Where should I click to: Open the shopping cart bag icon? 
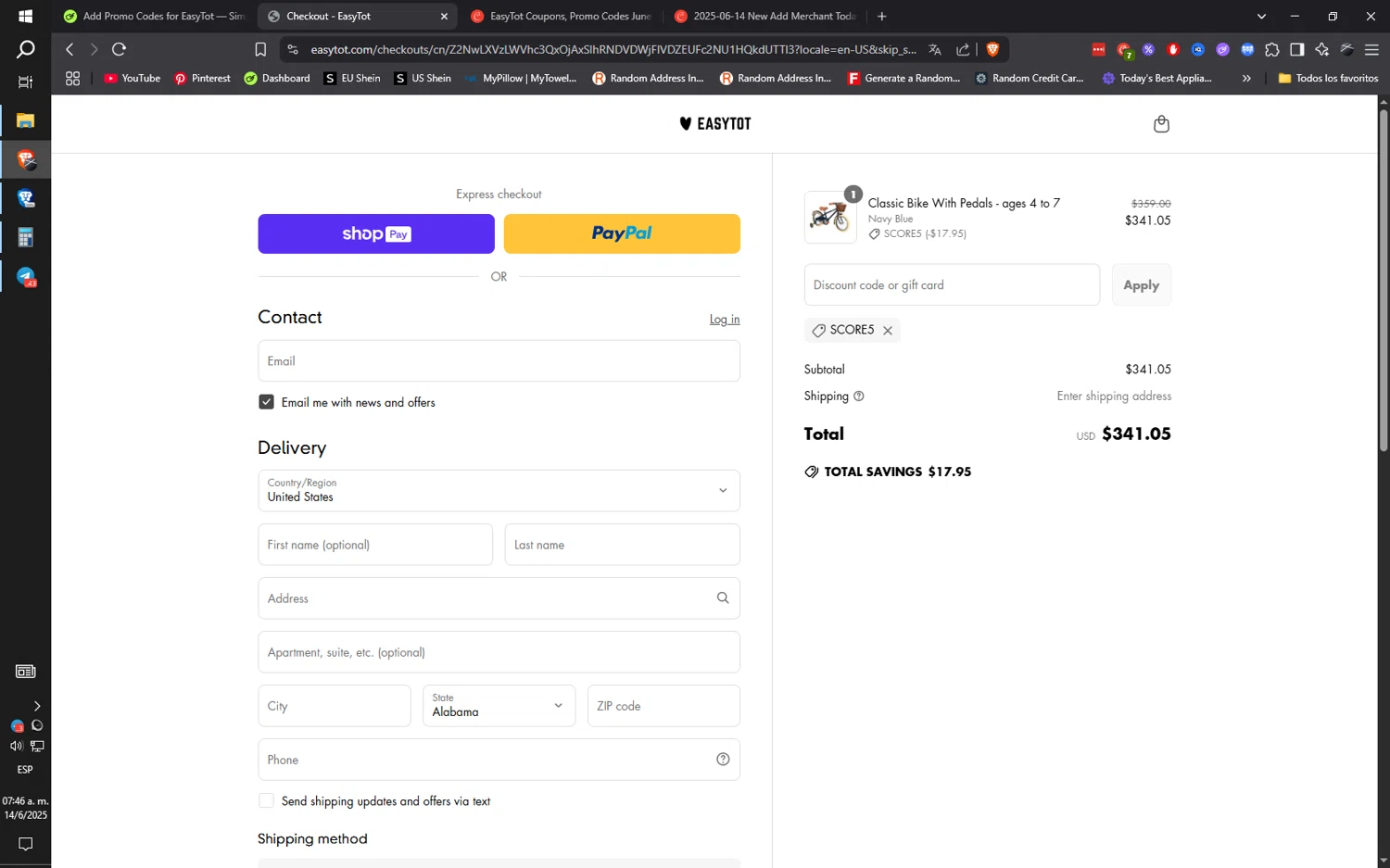[x=1161, y=124]
